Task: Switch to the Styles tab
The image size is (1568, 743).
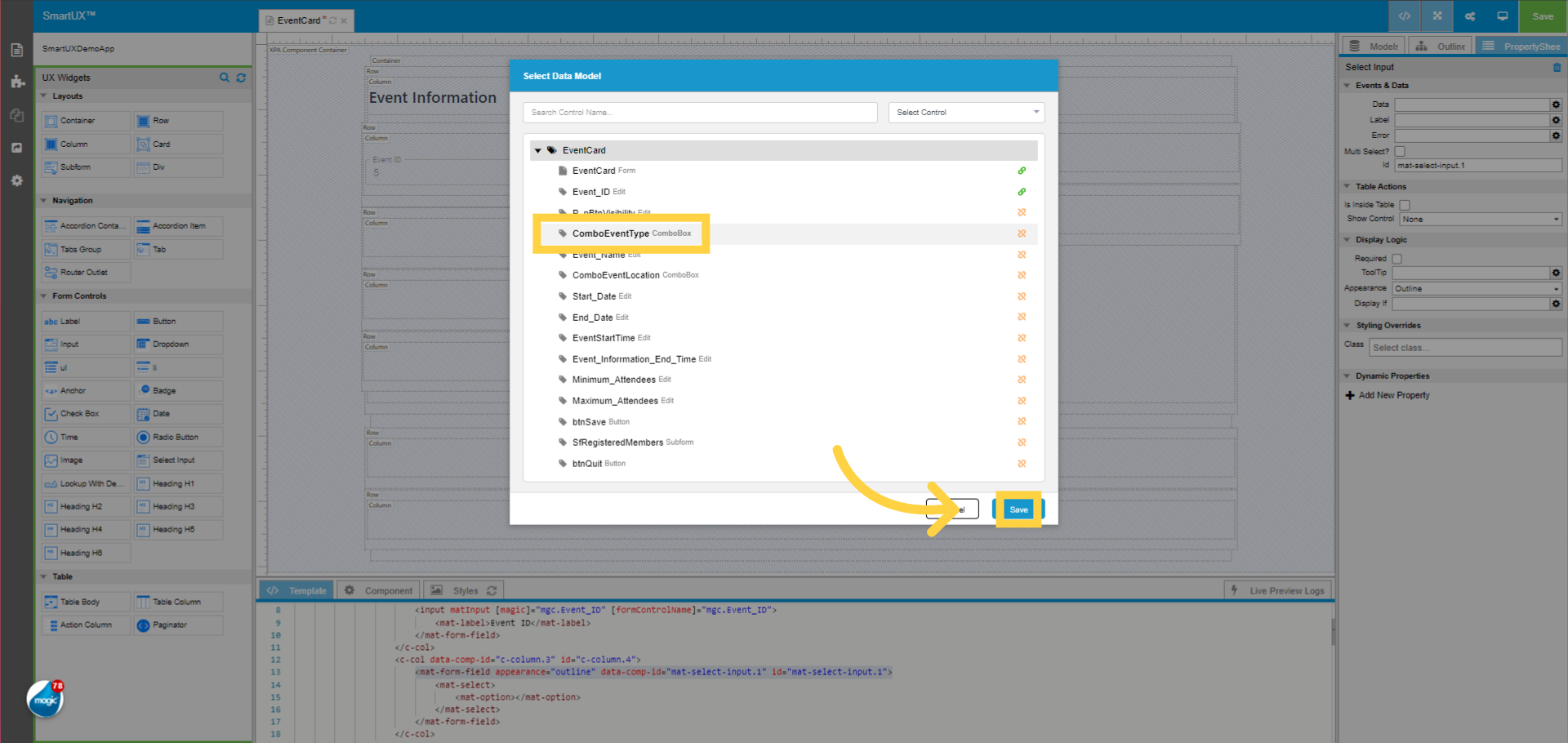Action: click(463, 590)
